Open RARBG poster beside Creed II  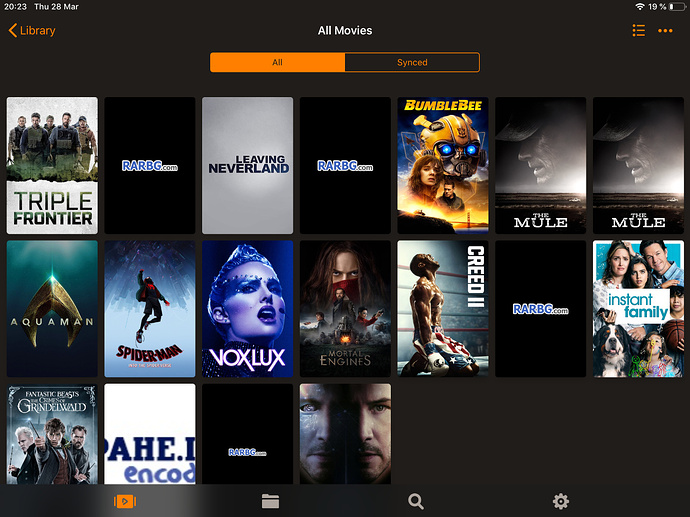pos(540,309)
